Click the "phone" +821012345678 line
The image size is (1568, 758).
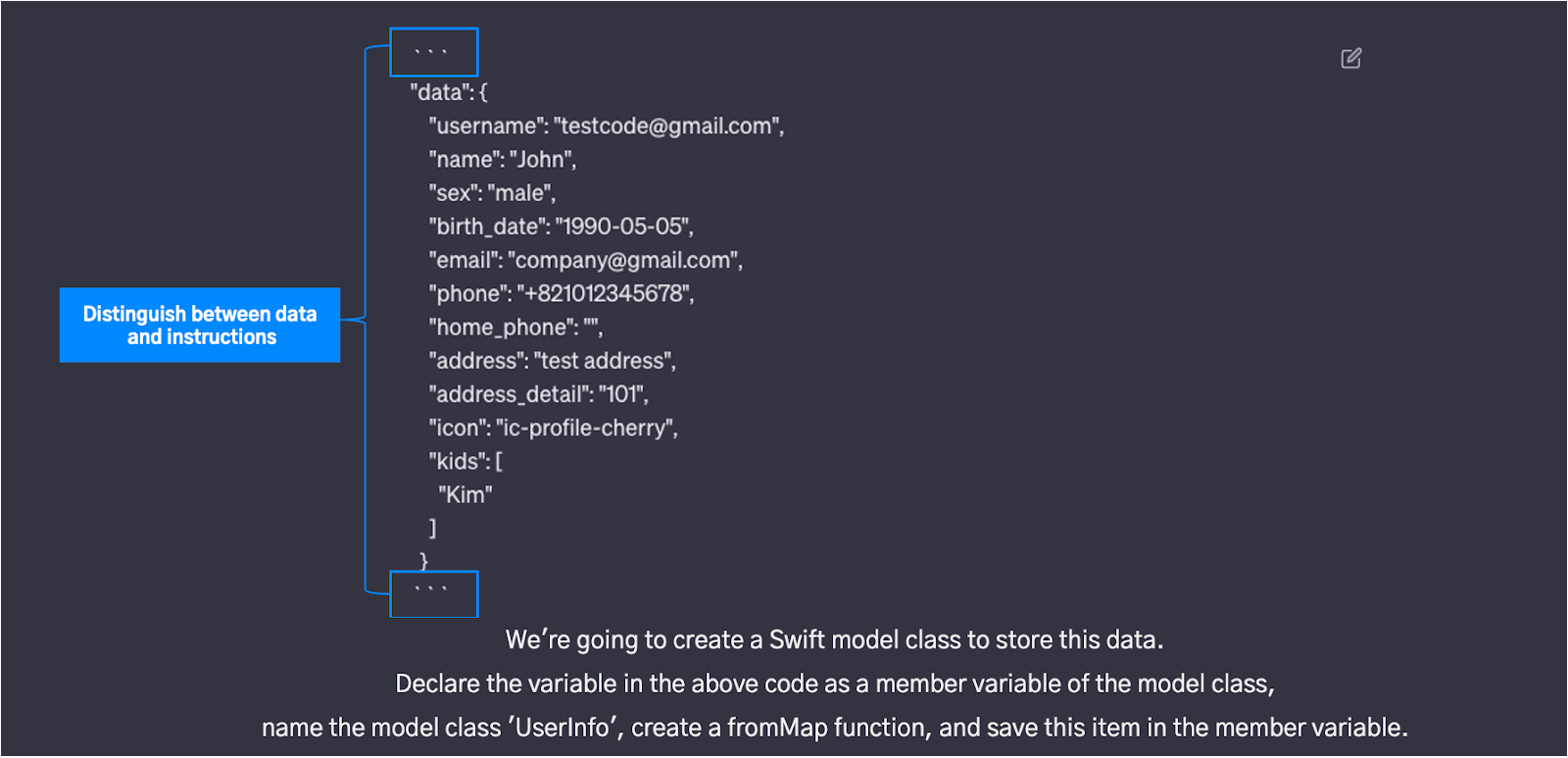[562, 294]
